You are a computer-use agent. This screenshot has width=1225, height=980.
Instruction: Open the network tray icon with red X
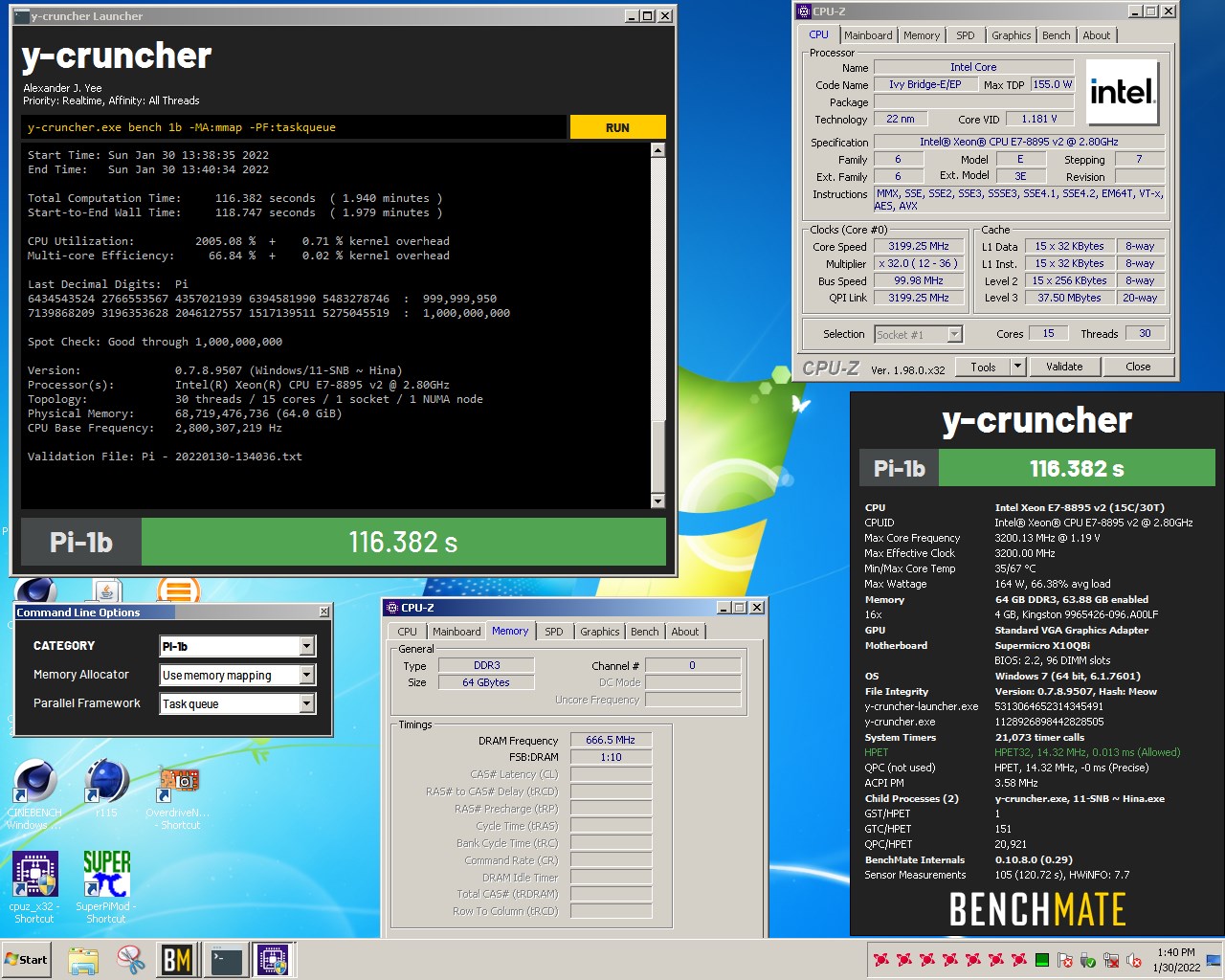coord(1111,960)
